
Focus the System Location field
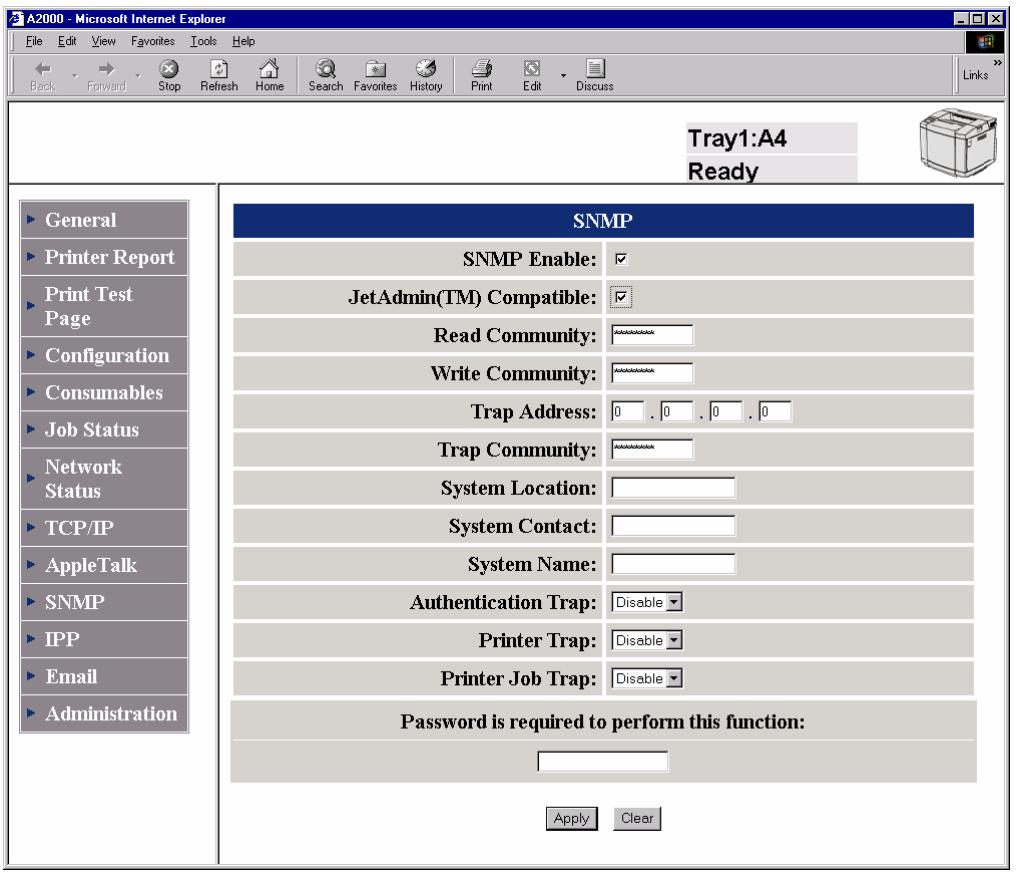(673, 488)
